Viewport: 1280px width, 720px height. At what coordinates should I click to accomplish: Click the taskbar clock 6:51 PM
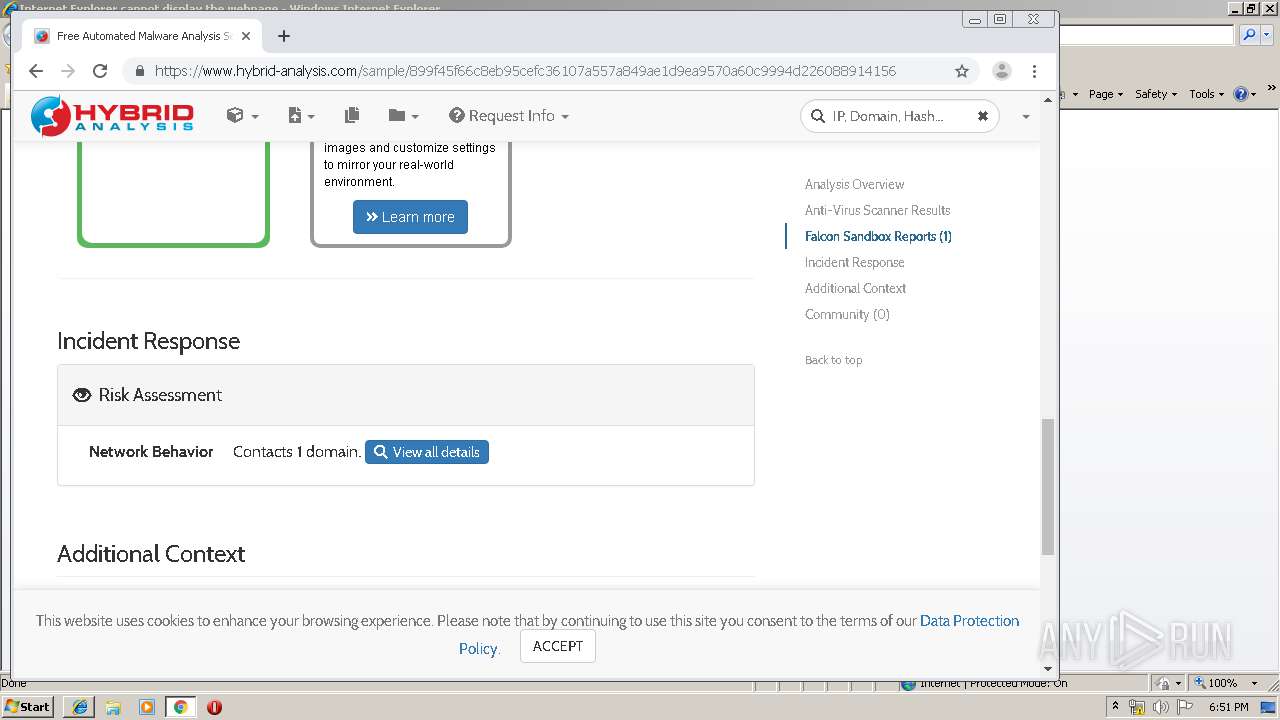pos(1228,707)
